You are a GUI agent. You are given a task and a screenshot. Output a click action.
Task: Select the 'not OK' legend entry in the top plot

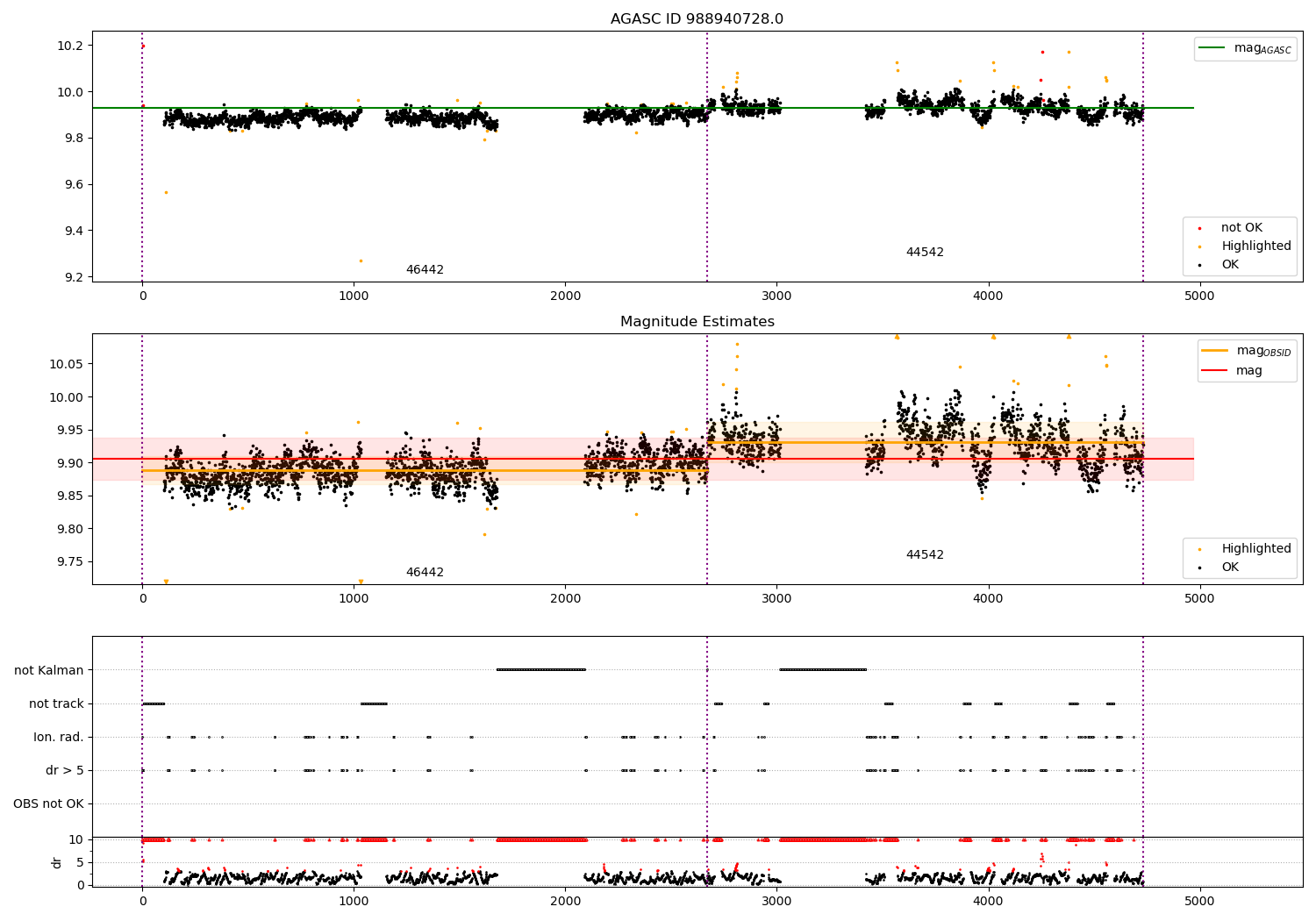pyautogui.click(x=1241, y=228)
